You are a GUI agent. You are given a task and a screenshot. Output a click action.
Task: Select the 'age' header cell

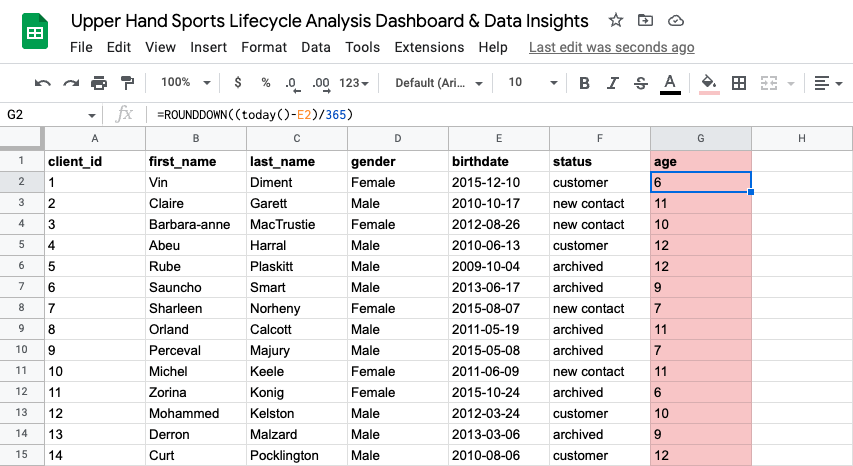(701, 161)
